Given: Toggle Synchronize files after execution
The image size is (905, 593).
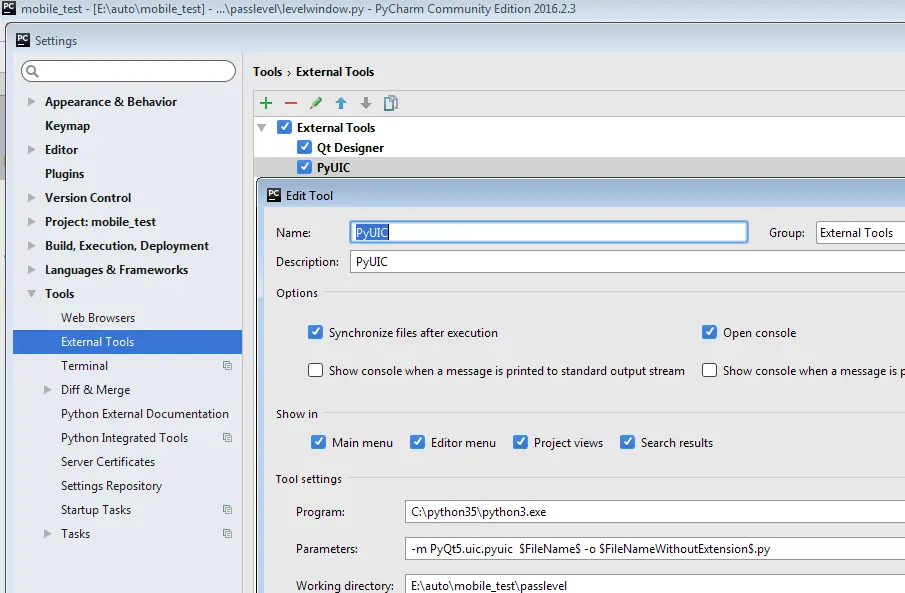Looking at the screenshot, I should (315, 332).
